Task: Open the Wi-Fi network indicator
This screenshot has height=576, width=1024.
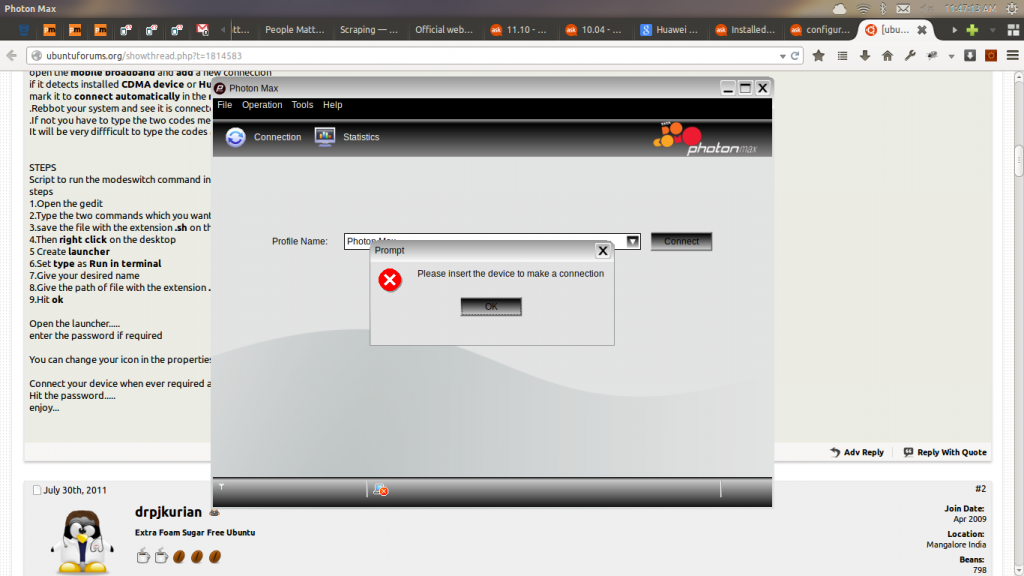Action: 863,8
